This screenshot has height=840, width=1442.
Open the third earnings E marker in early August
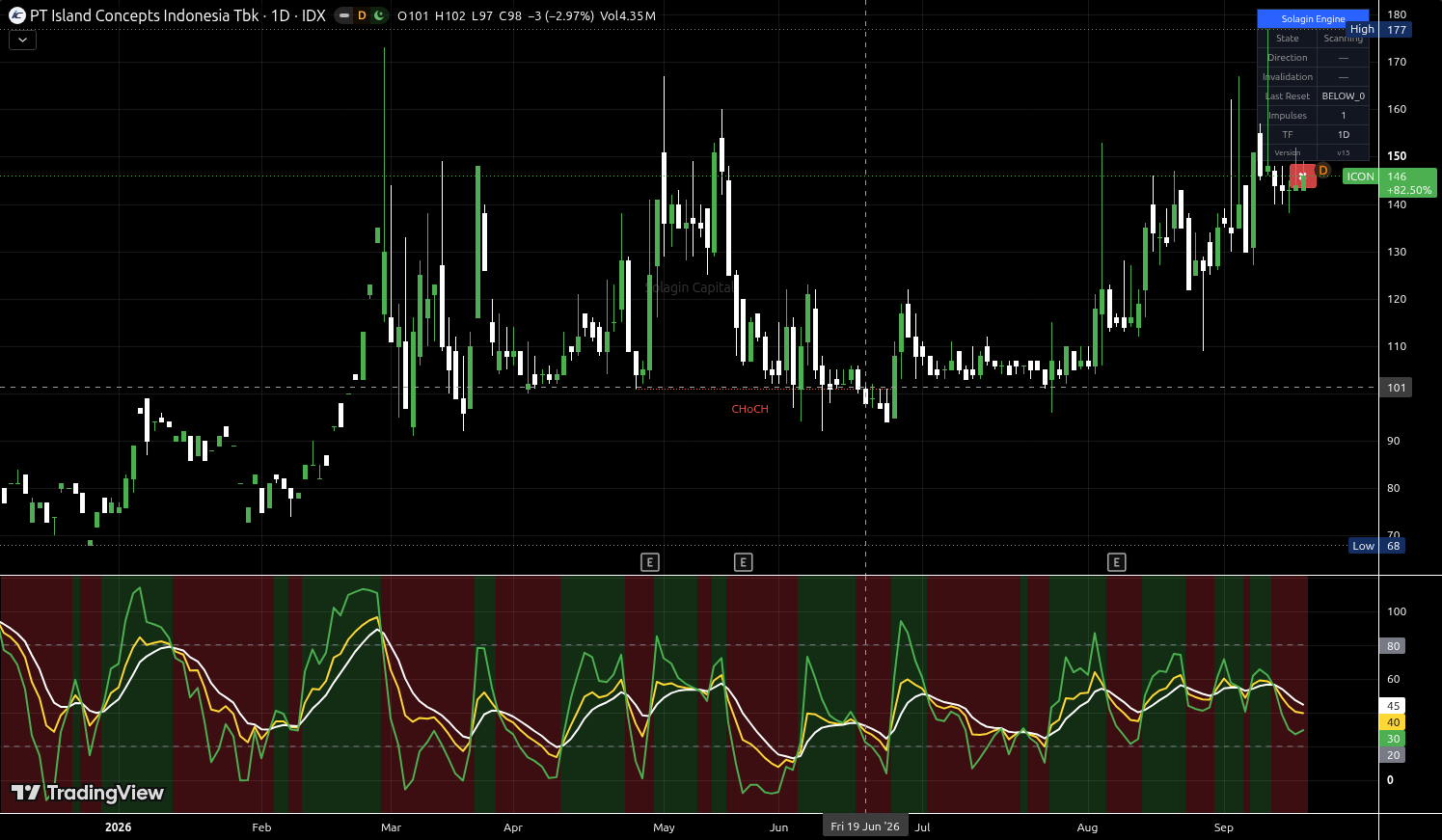click(1116, 562)
